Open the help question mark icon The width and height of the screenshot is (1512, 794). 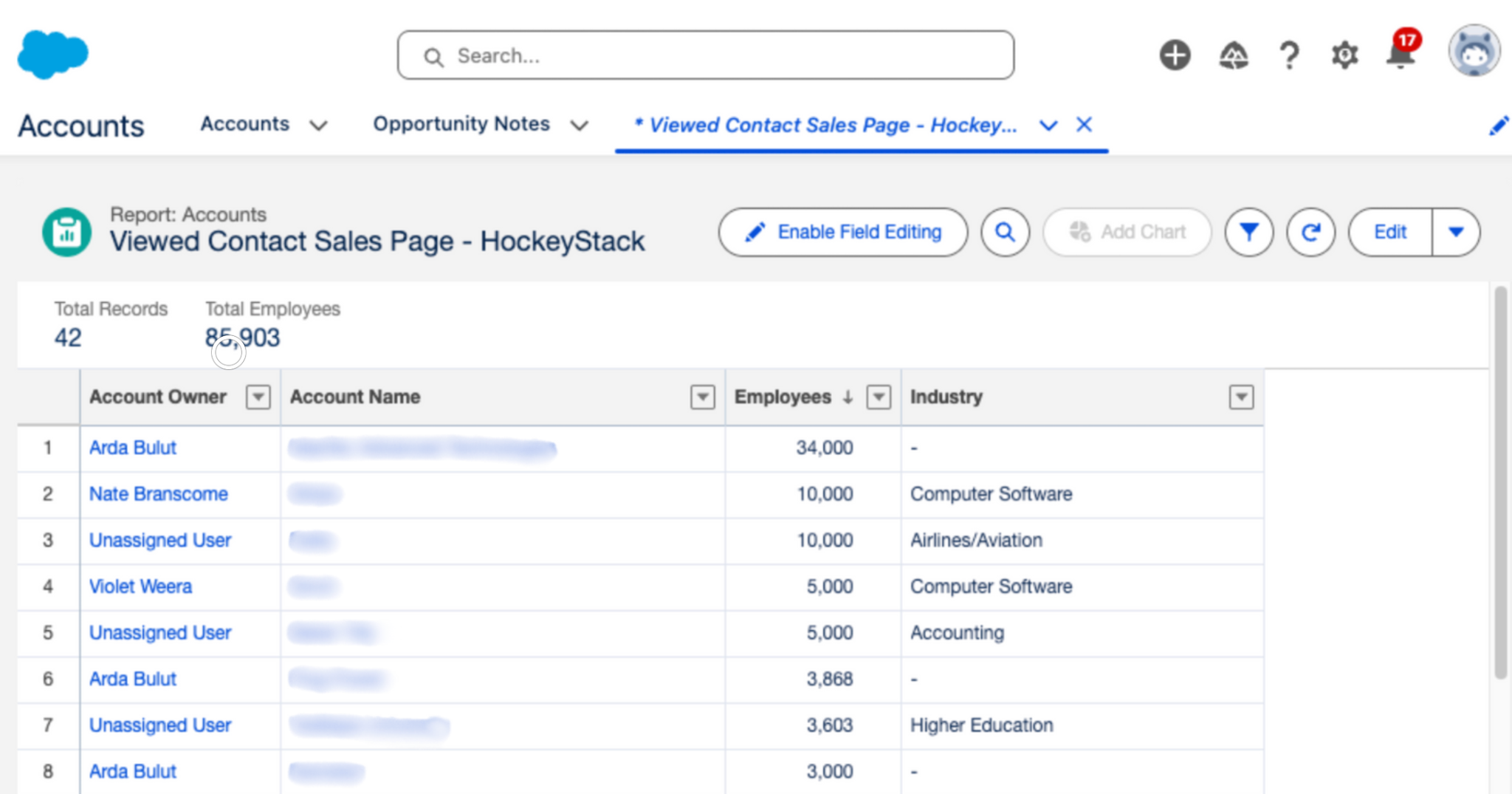click(1289, 55)
